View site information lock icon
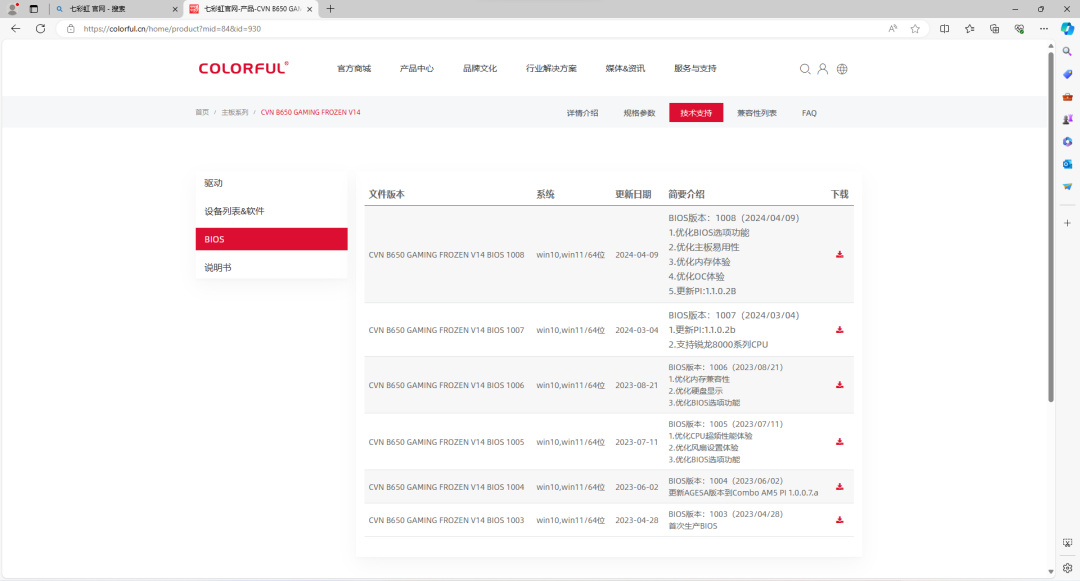The image size is (1080, 581). tap(70, 29)
